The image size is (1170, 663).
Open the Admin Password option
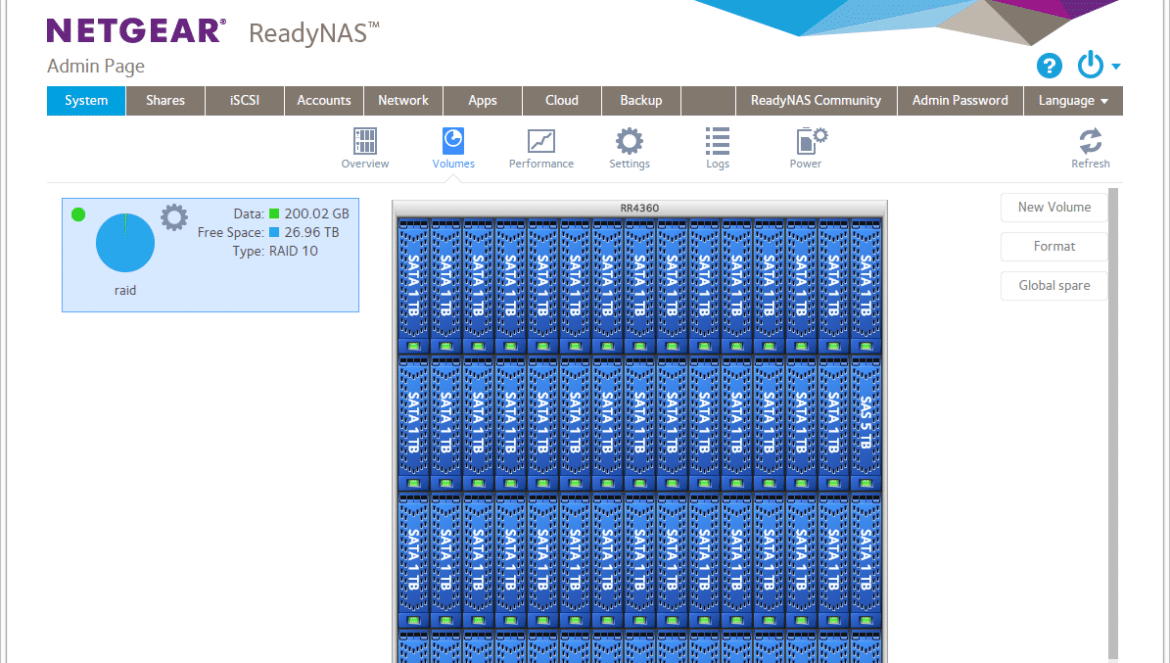[x=960, y=101]
